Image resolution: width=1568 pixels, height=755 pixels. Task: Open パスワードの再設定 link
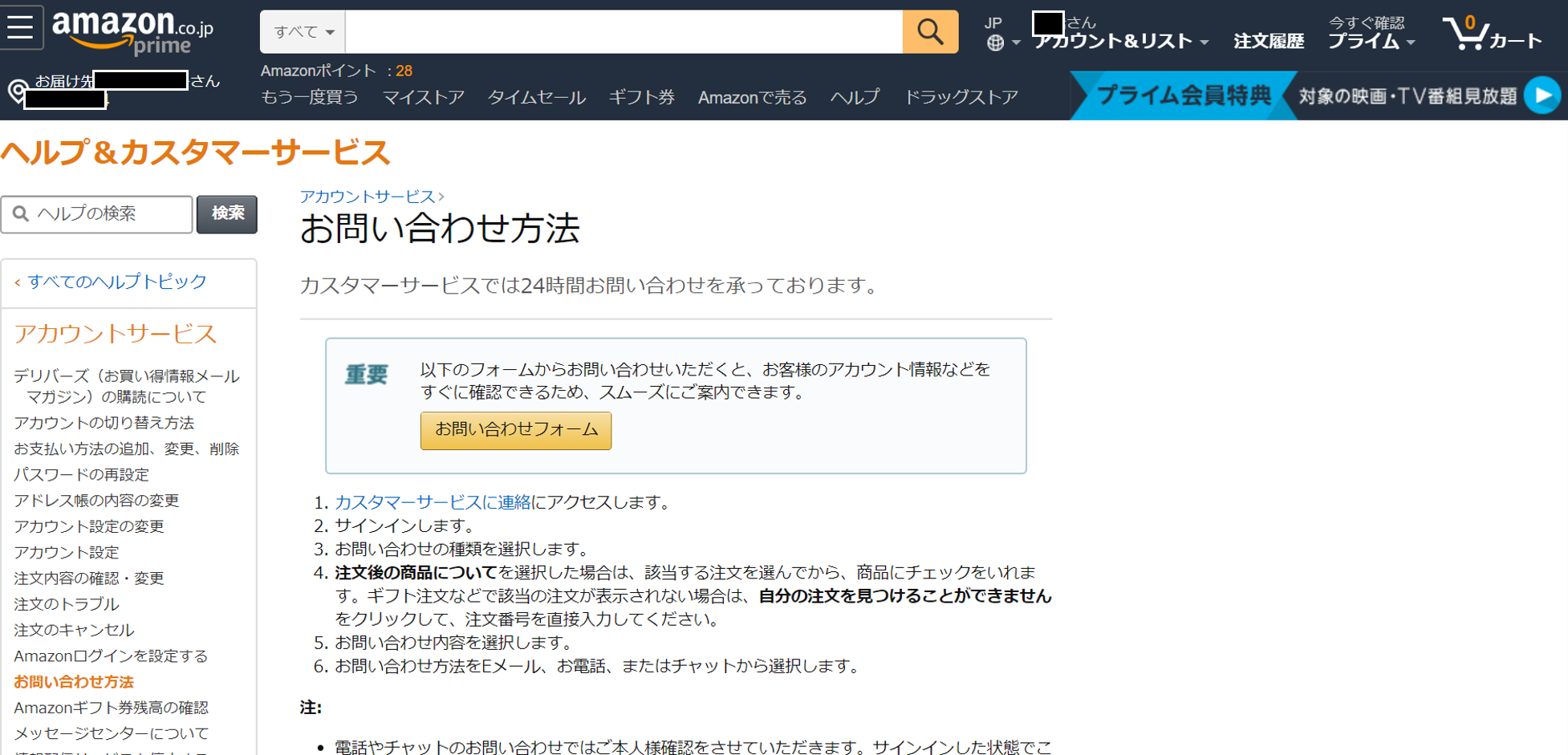82,474
